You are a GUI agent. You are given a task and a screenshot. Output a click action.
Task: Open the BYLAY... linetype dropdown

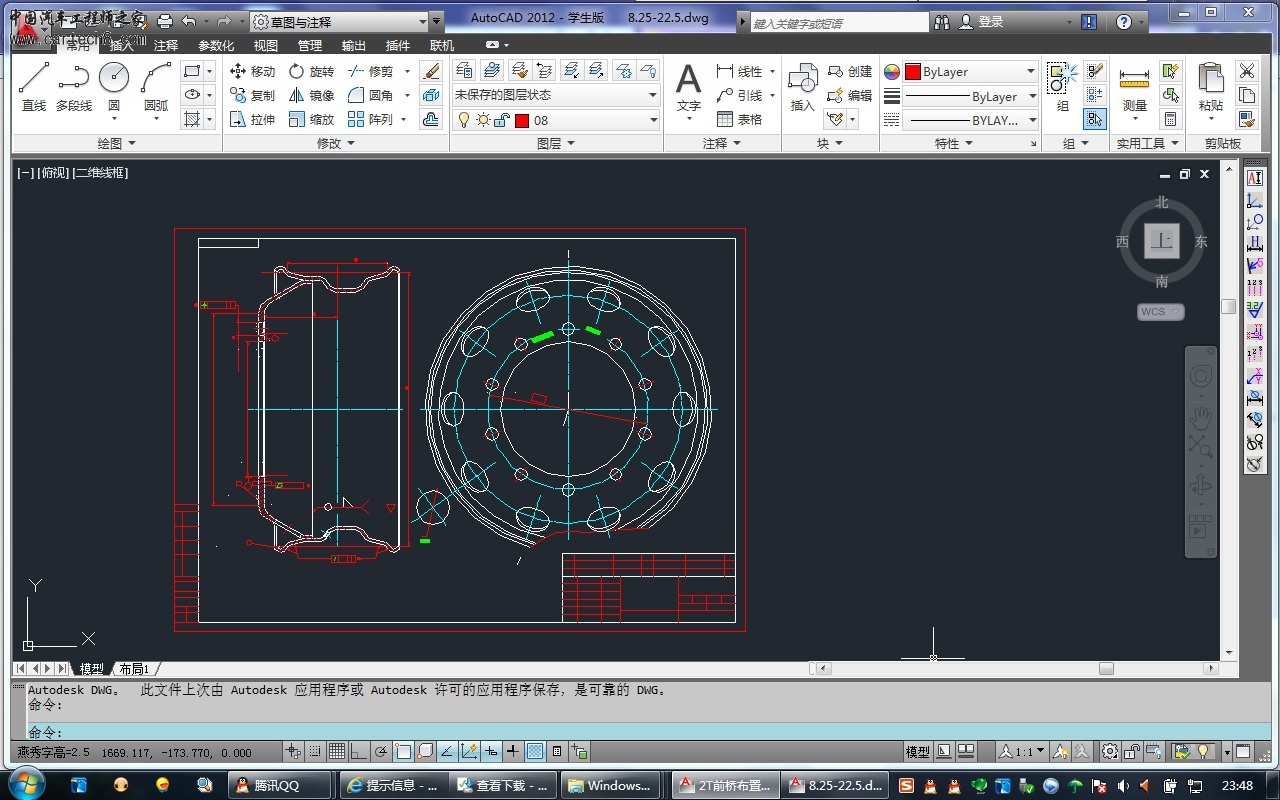[971, 120]
